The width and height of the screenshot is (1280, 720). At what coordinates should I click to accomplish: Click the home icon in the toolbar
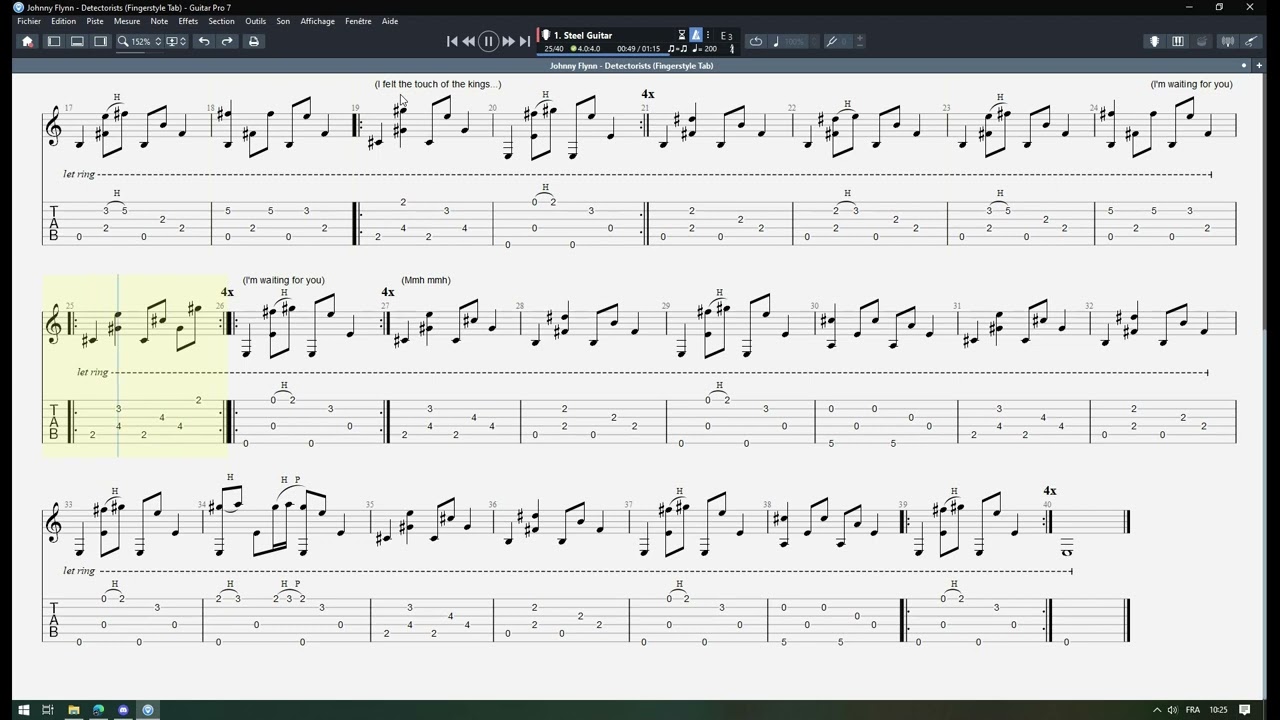point(27,41)
